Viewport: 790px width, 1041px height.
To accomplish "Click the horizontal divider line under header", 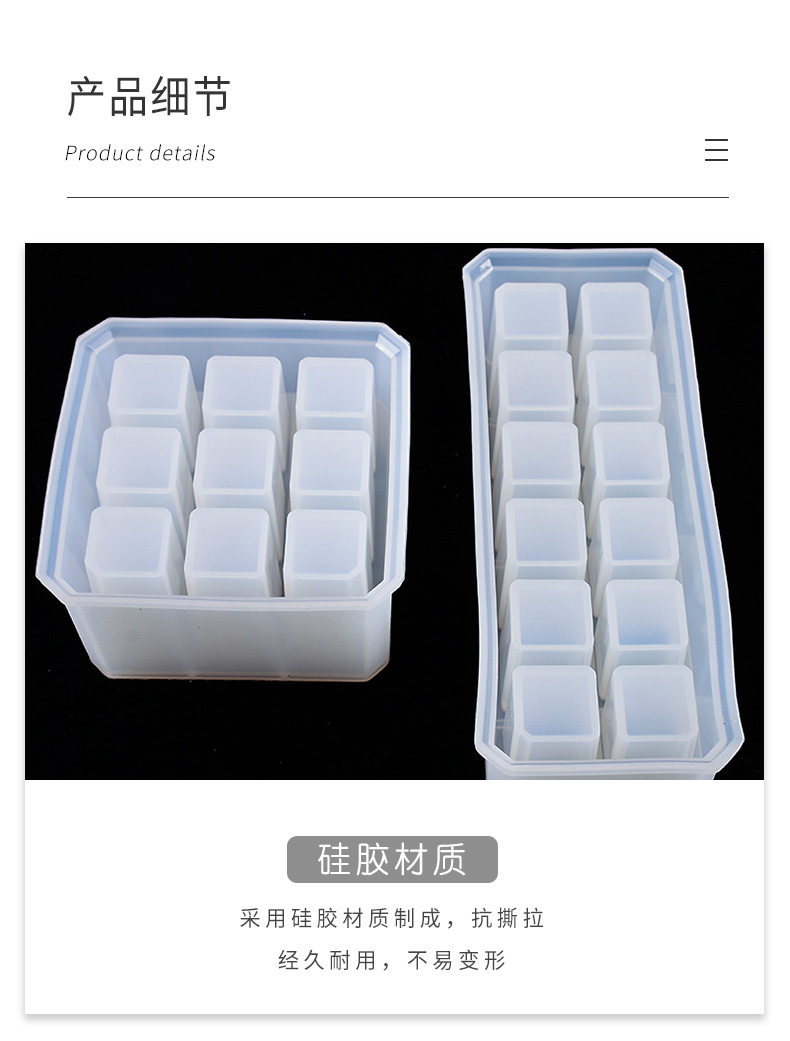I will coord(398,197).
